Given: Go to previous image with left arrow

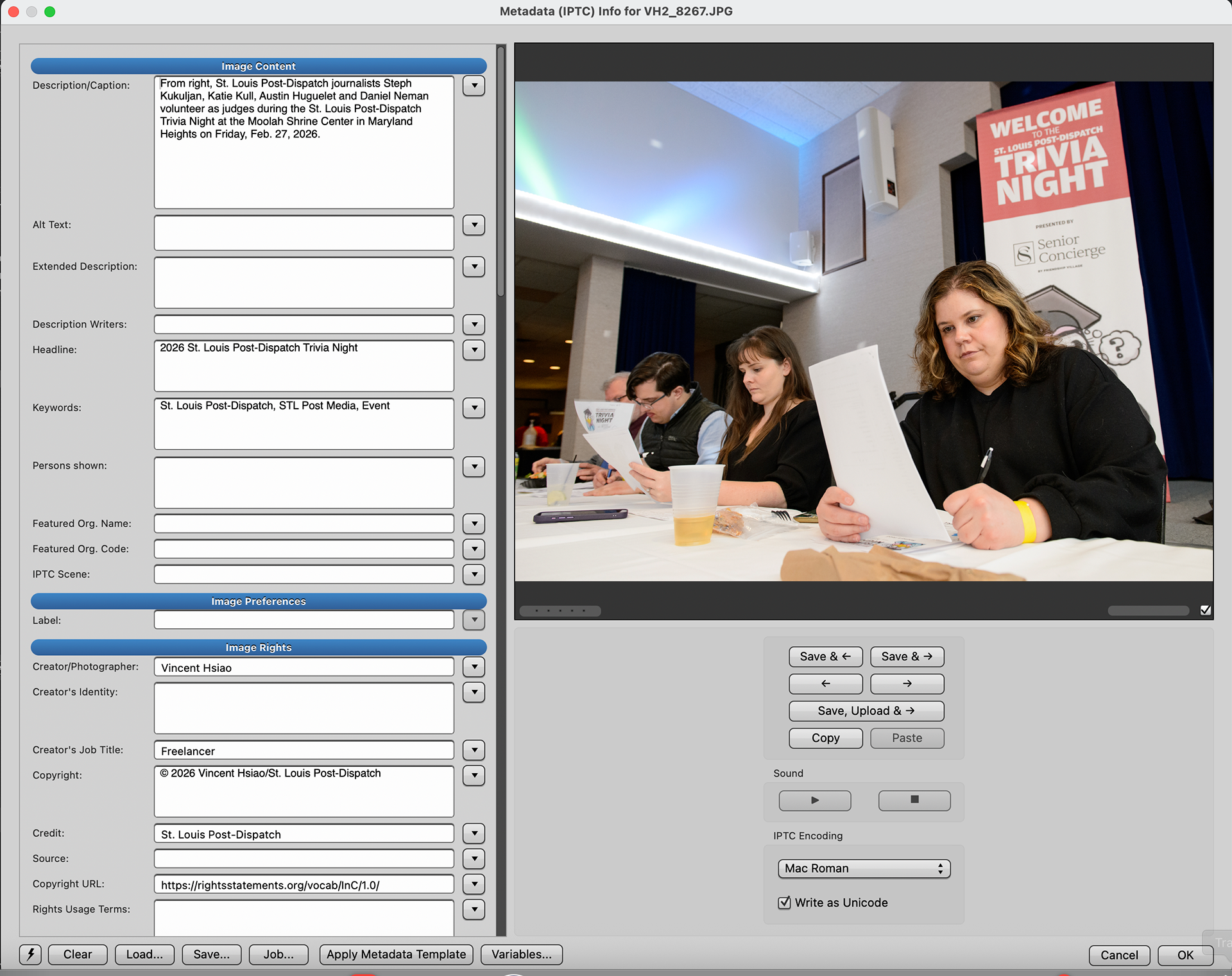Looking at the screenshot, I should (x=825, y=683).
